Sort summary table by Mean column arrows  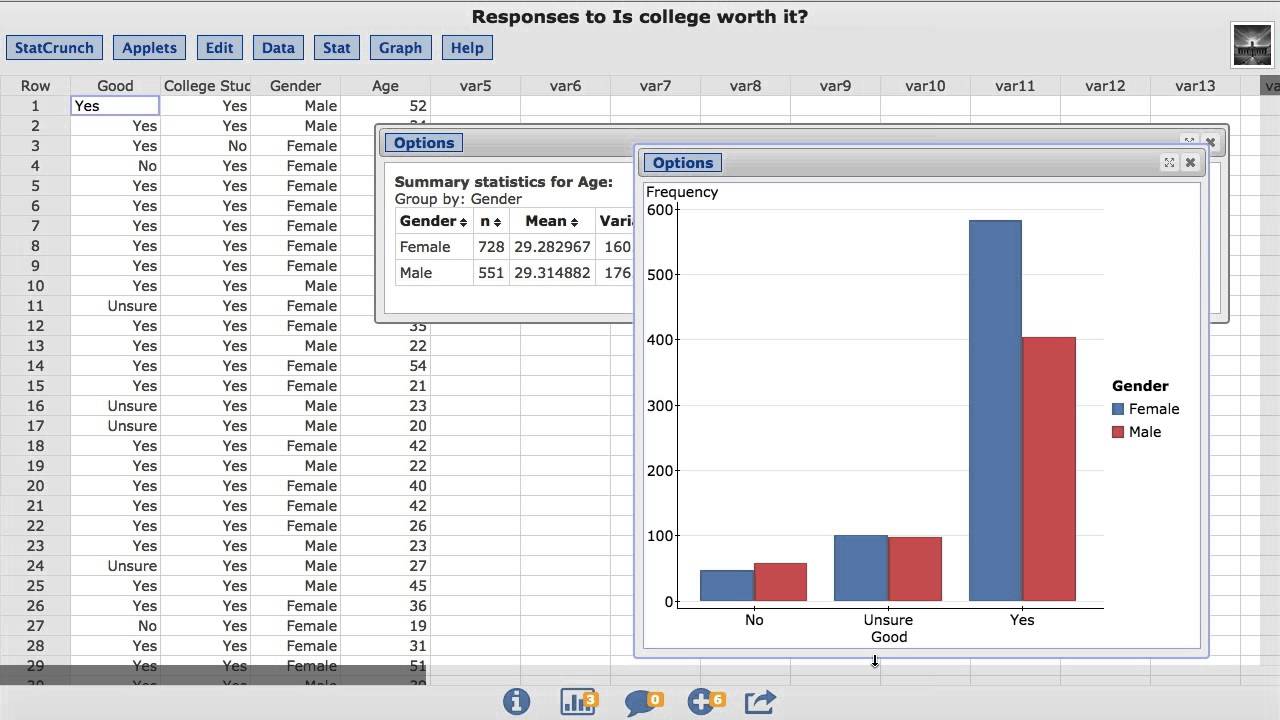tap(574, 222)
